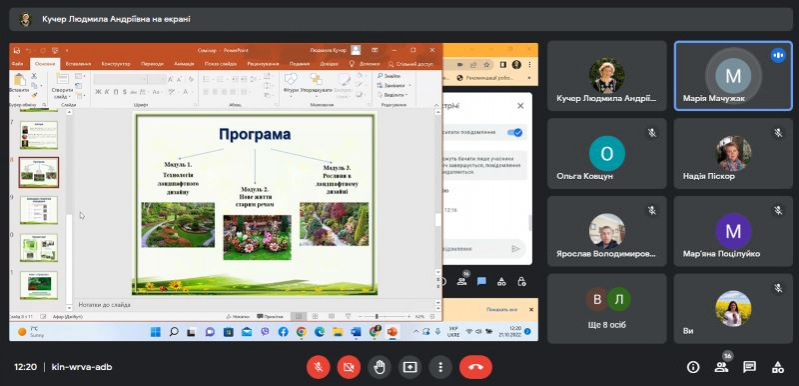
Task: Switch to the Вставлення ribbon tab
Action: point(78,64)
